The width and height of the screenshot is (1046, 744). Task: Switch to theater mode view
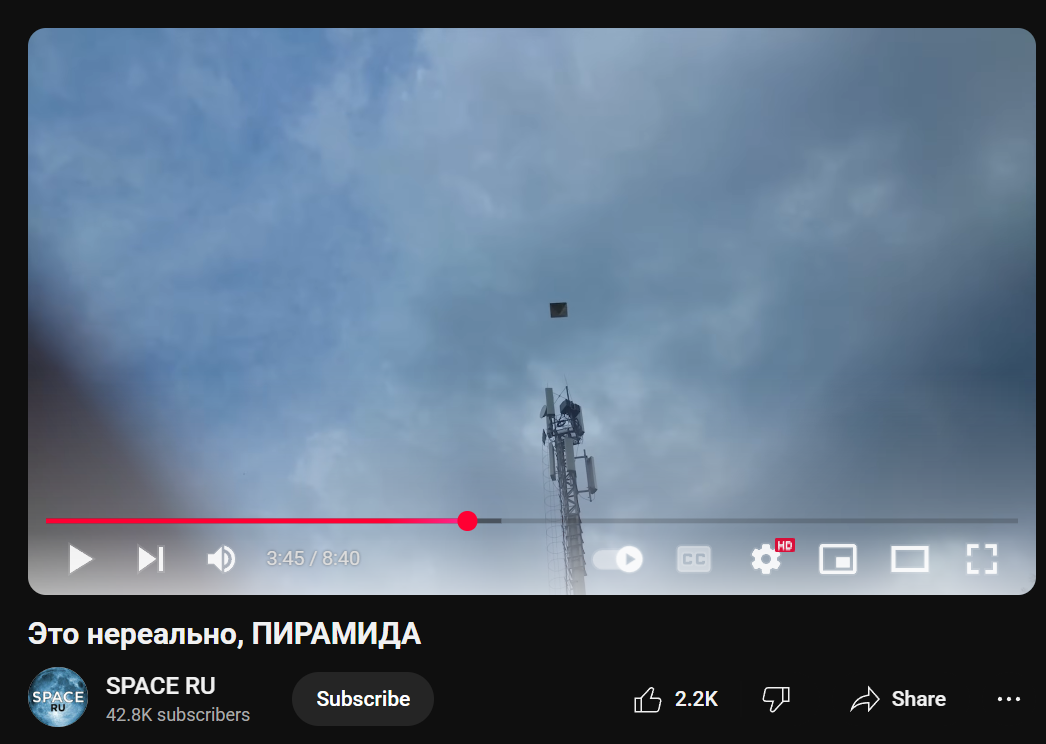coord(910,559)
